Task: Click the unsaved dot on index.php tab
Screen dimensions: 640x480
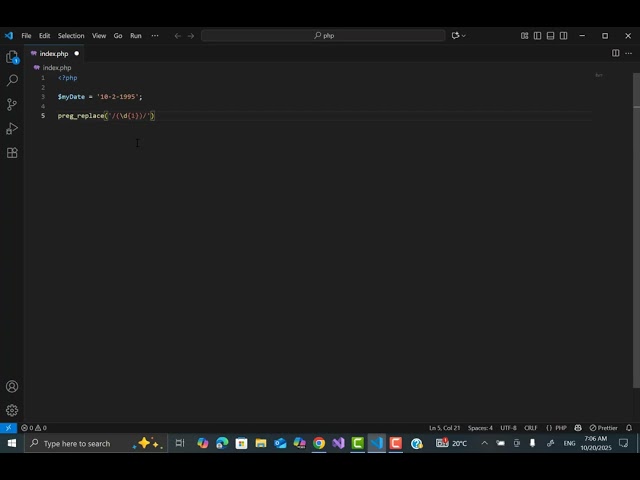Action: (x=77, y=53)
